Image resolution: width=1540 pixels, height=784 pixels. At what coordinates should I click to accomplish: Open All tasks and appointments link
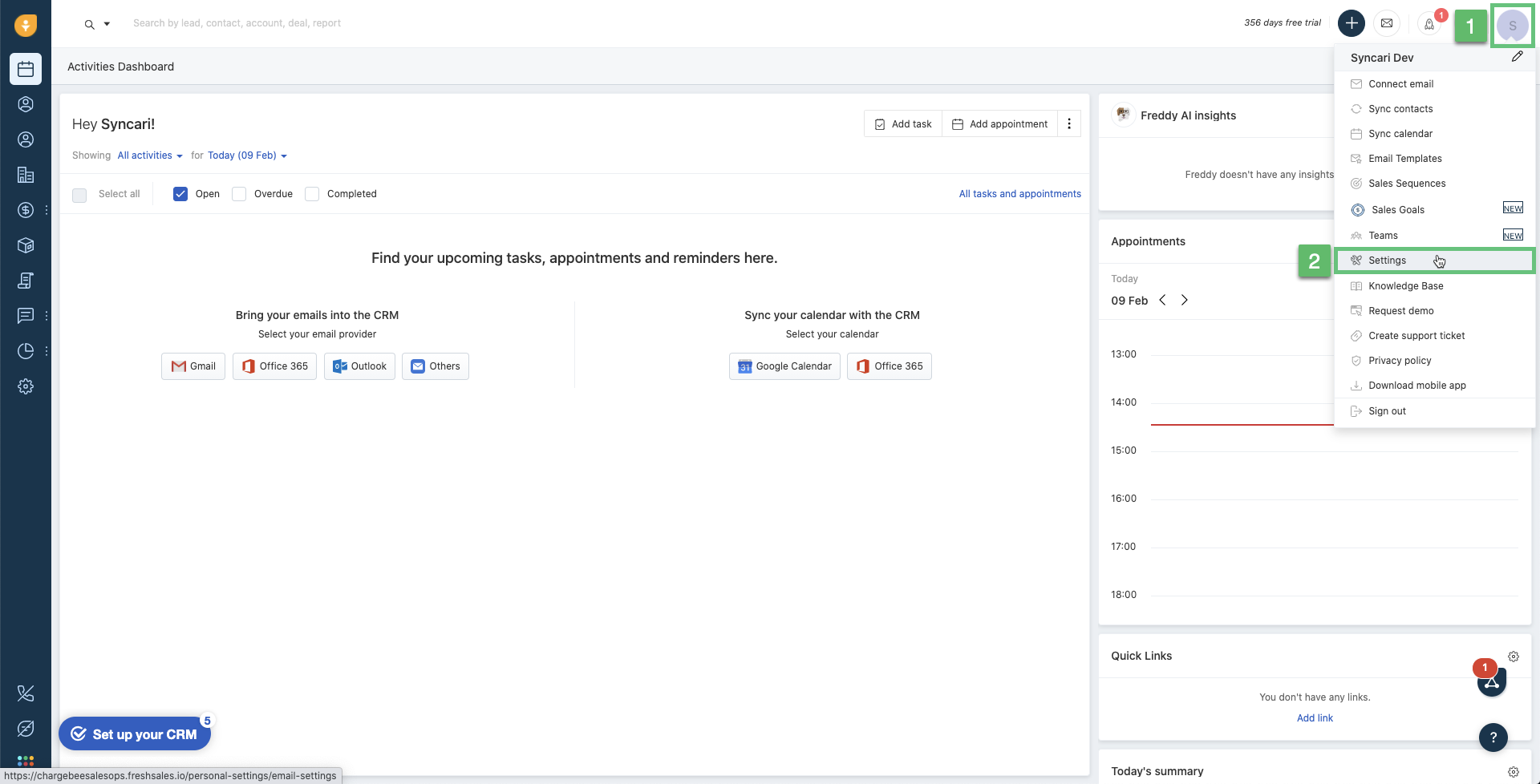(x=1019, y=193)
